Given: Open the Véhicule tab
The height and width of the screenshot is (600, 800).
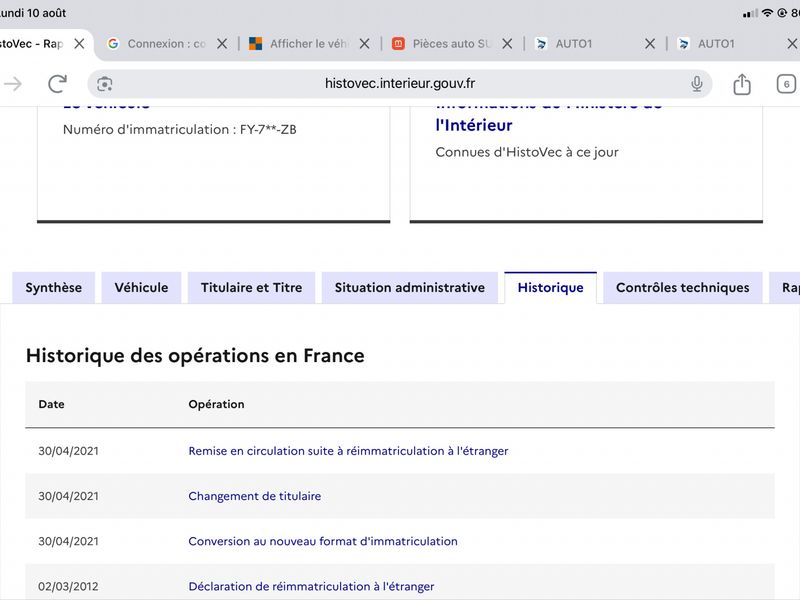Looking at the screenshot, I should (x=141, y=288).
